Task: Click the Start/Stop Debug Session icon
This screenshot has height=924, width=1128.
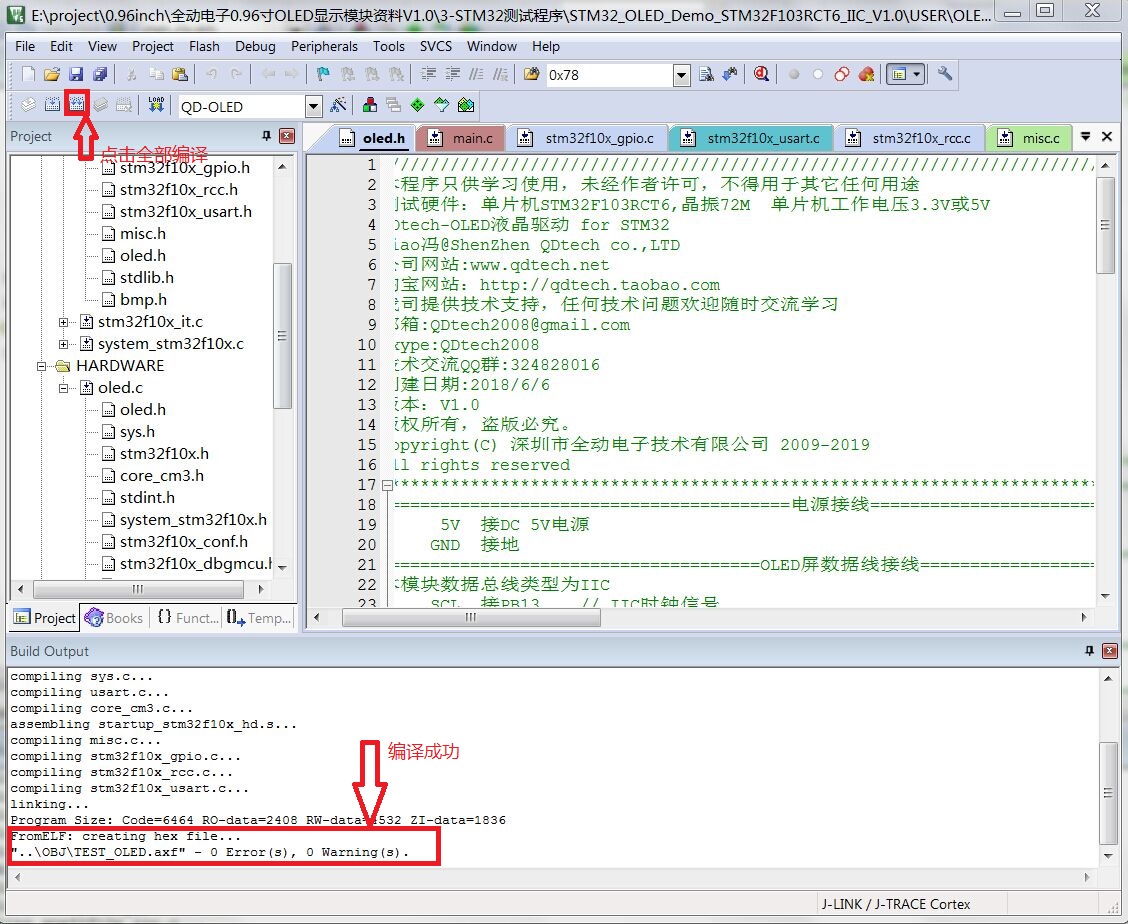Action: [762, 74]
